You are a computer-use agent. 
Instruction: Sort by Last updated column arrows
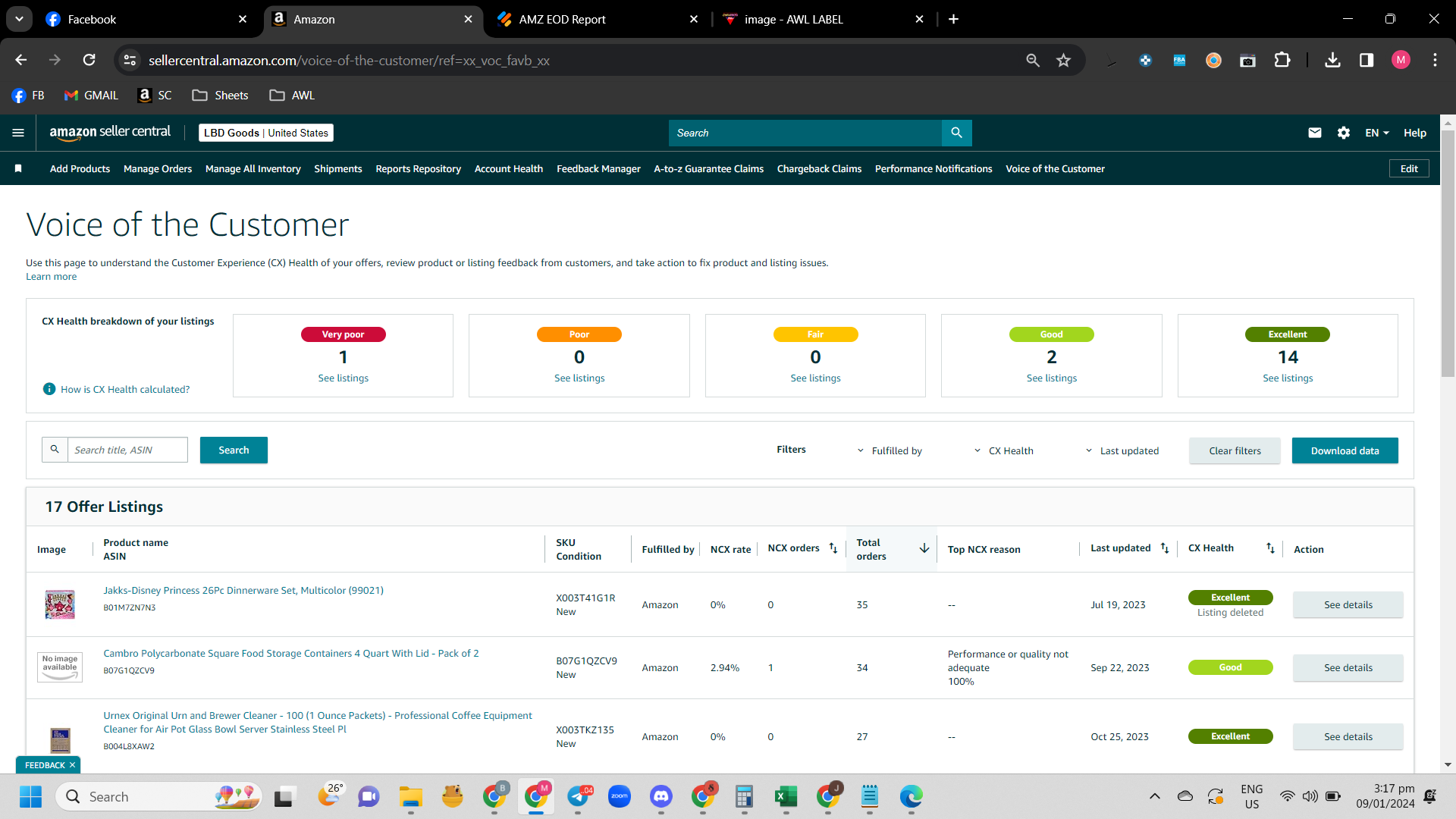coord(1165,548)
